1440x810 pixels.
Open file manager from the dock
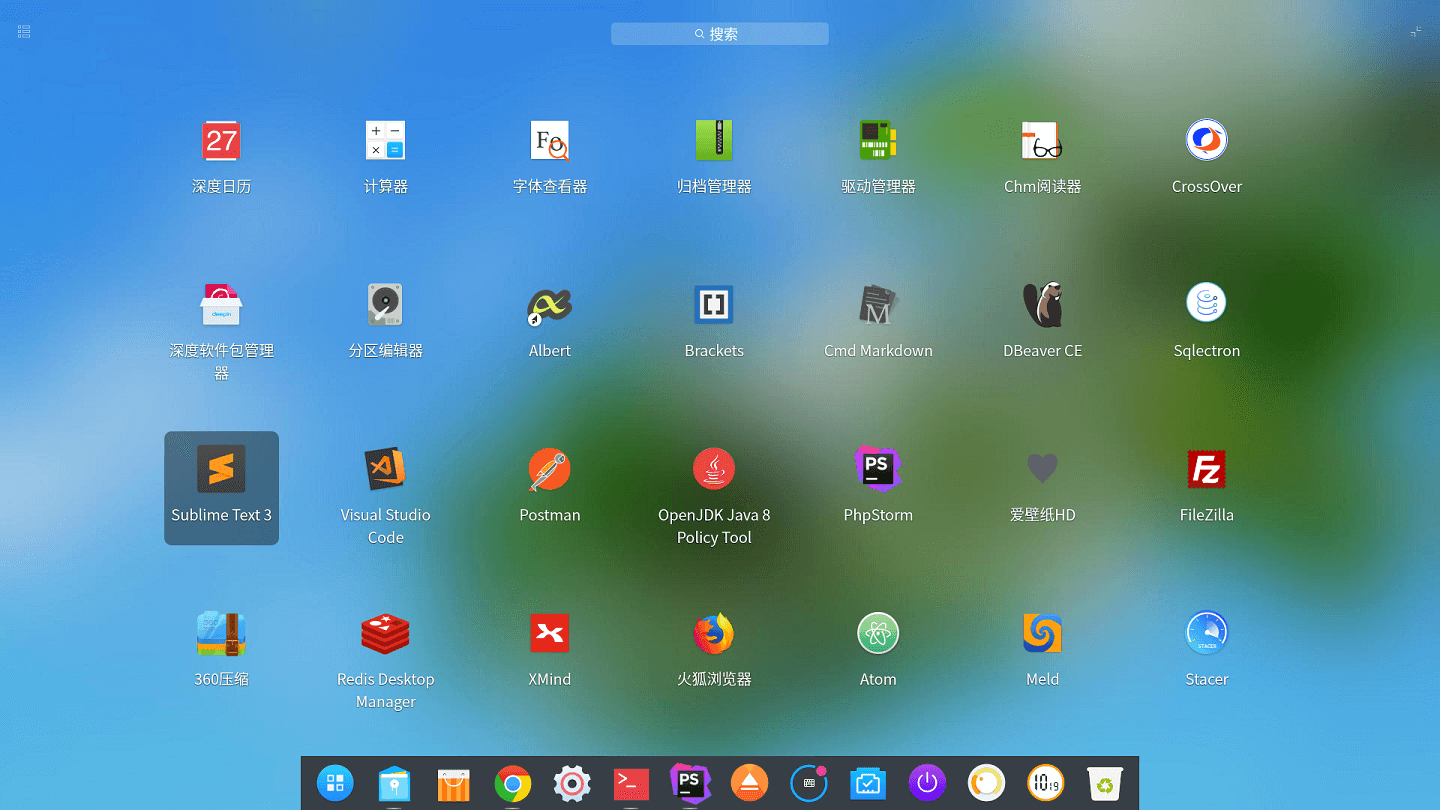point(394,783)
